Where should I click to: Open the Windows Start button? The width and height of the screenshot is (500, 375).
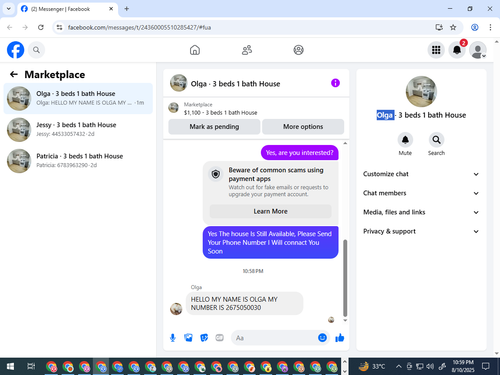click(10, 367)
